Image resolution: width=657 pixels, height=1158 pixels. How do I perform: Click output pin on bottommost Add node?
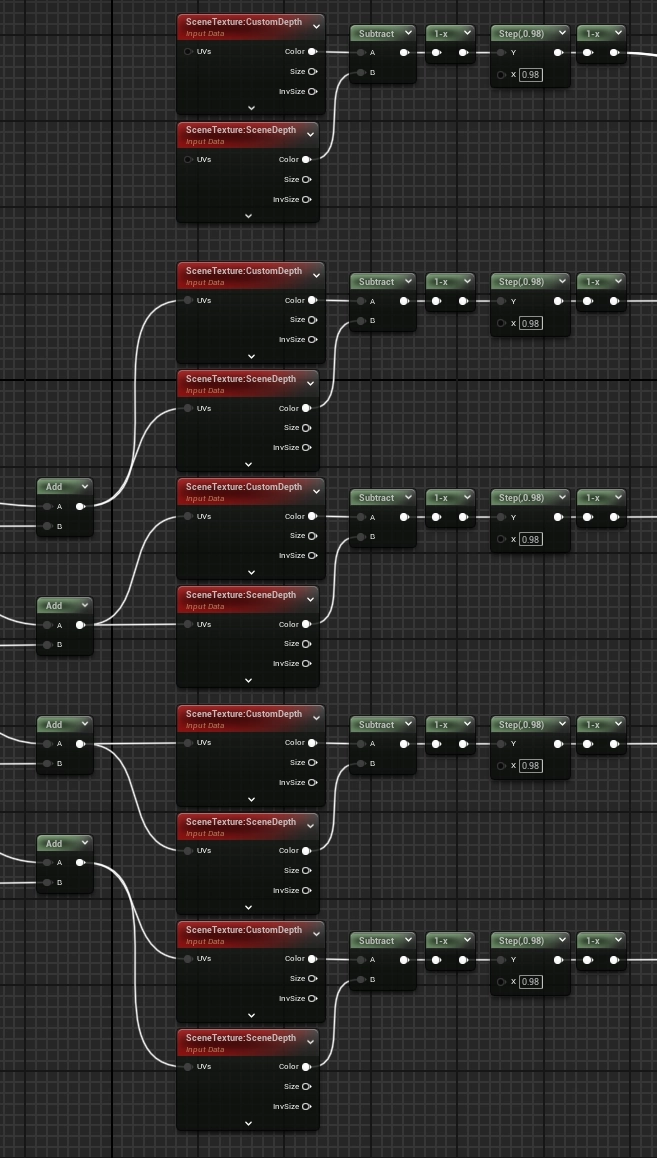pos(80,863)
